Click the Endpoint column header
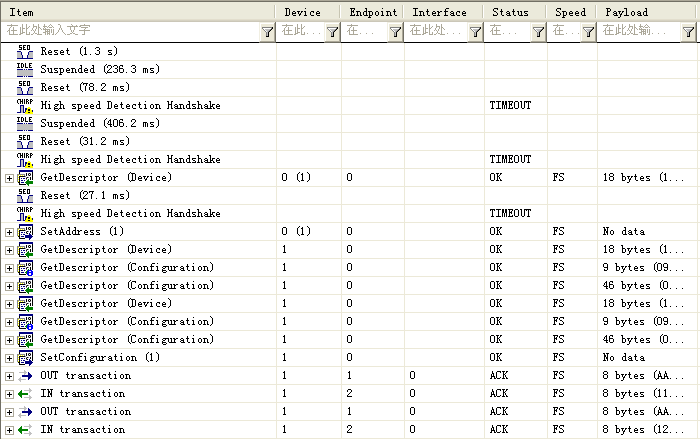 point(372,12)
